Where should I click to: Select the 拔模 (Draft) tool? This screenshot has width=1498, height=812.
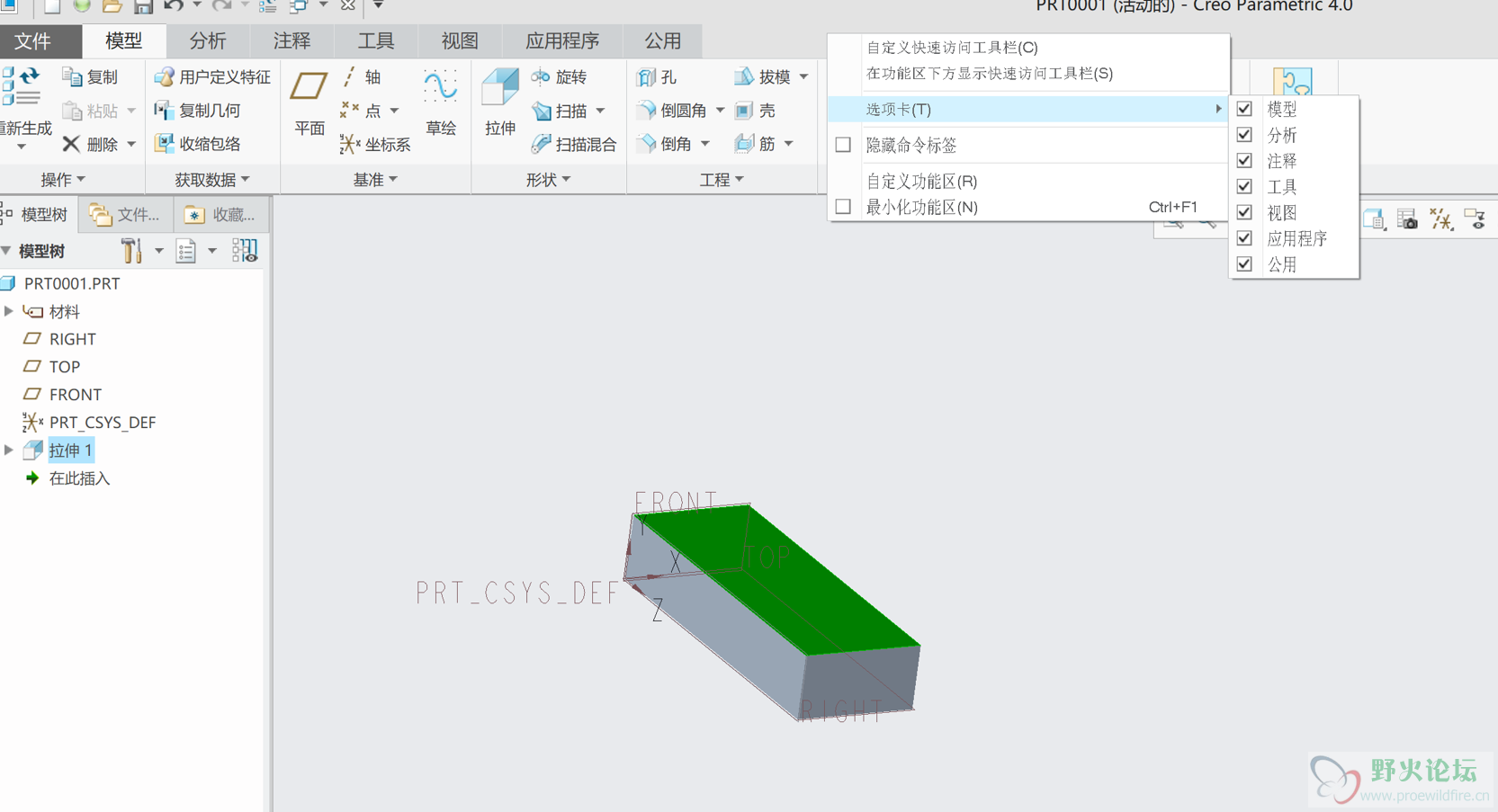coord(762,77)
